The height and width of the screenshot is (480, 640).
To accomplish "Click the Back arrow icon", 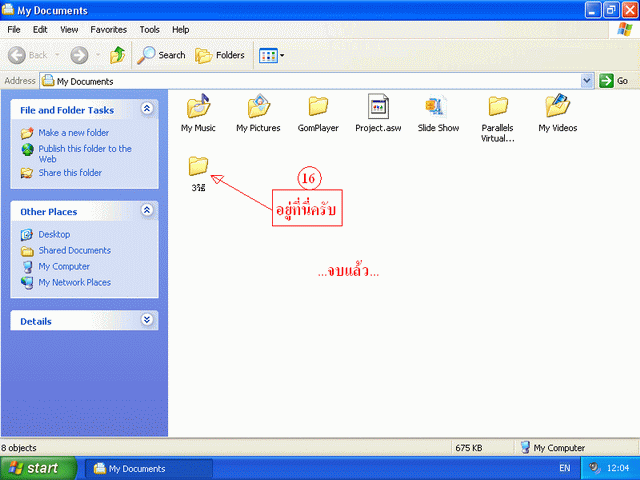I will click(x=17, y=55).
